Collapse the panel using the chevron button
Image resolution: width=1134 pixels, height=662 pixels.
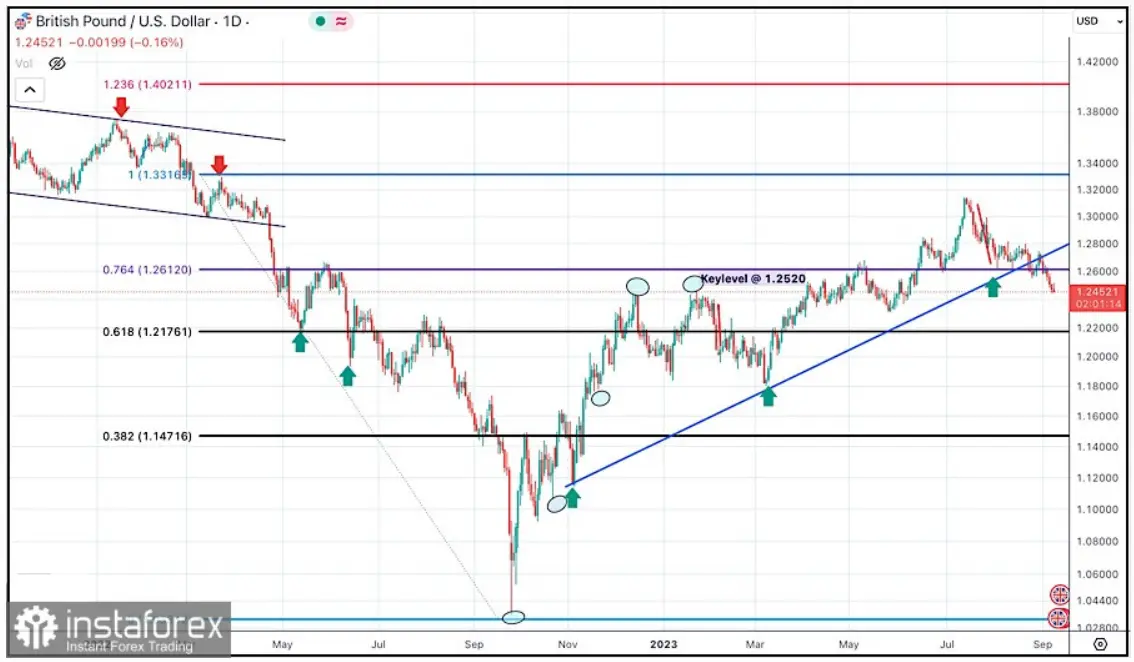coord(30,89)
